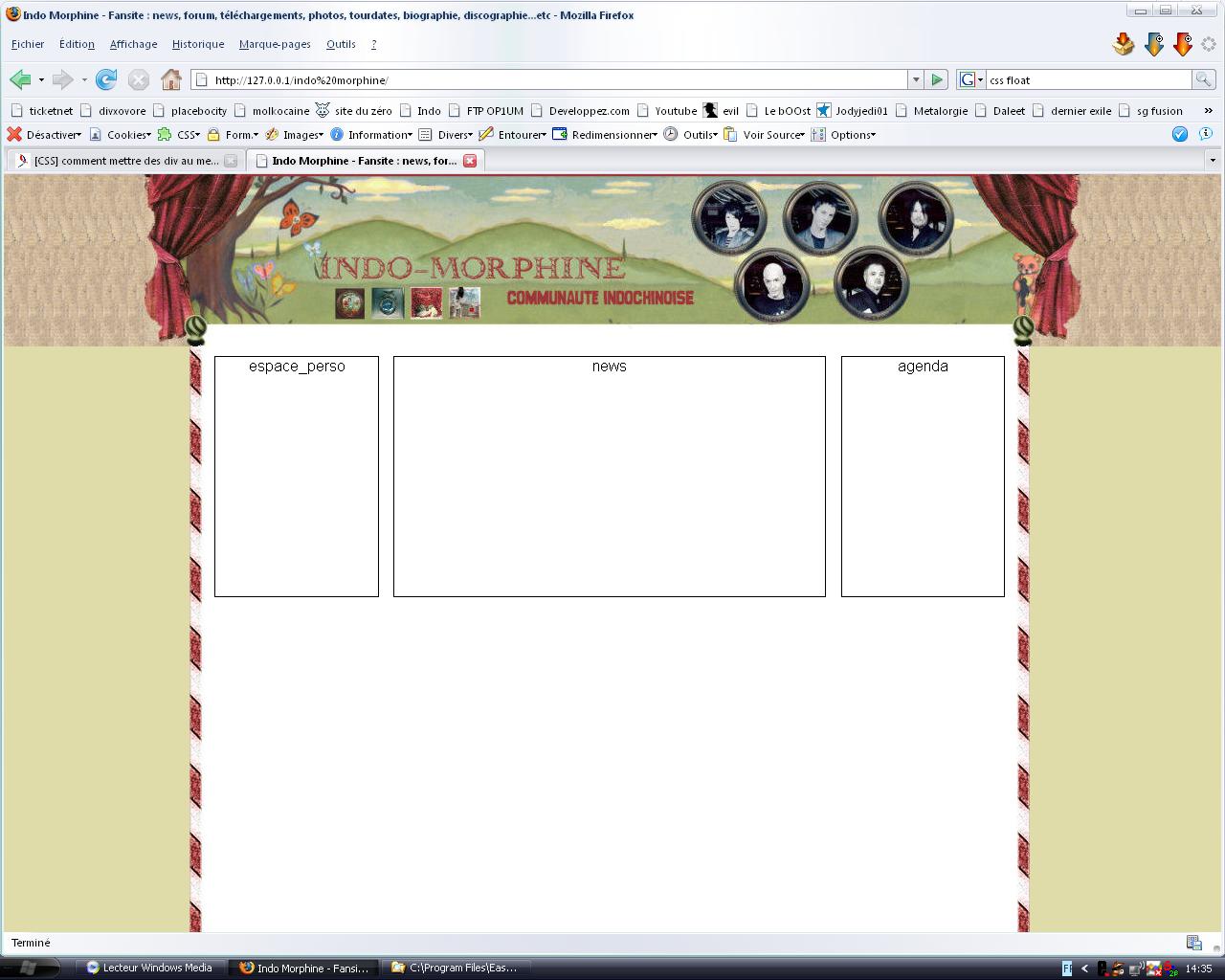This screenshot has width=1225, height=980.
Task: Open the Form. dropdown menu
Action: (x=233, y=134)
